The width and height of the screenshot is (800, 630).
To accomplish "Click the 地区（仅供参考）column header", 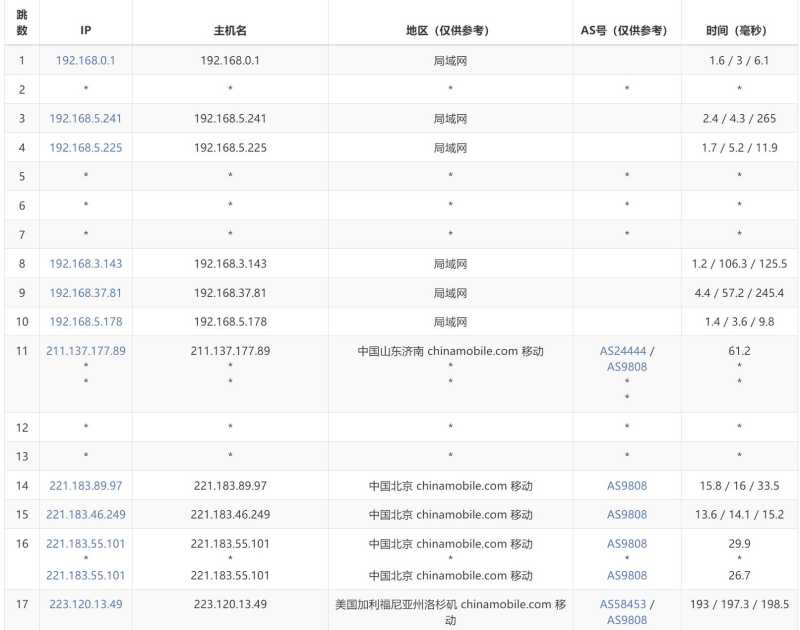I will click(x=450, y=31).
